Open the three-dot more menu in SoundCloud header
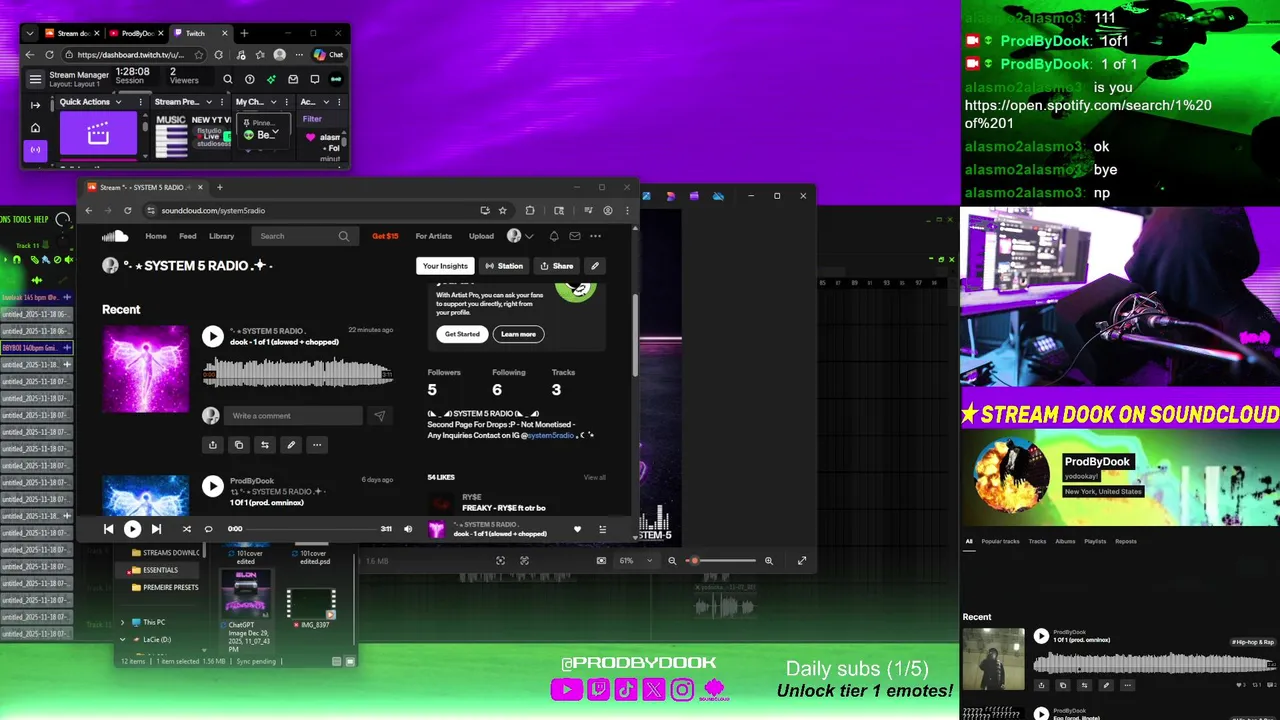Image resolution: width=1280 pixels, height=720 pixels. click(595, 236)
